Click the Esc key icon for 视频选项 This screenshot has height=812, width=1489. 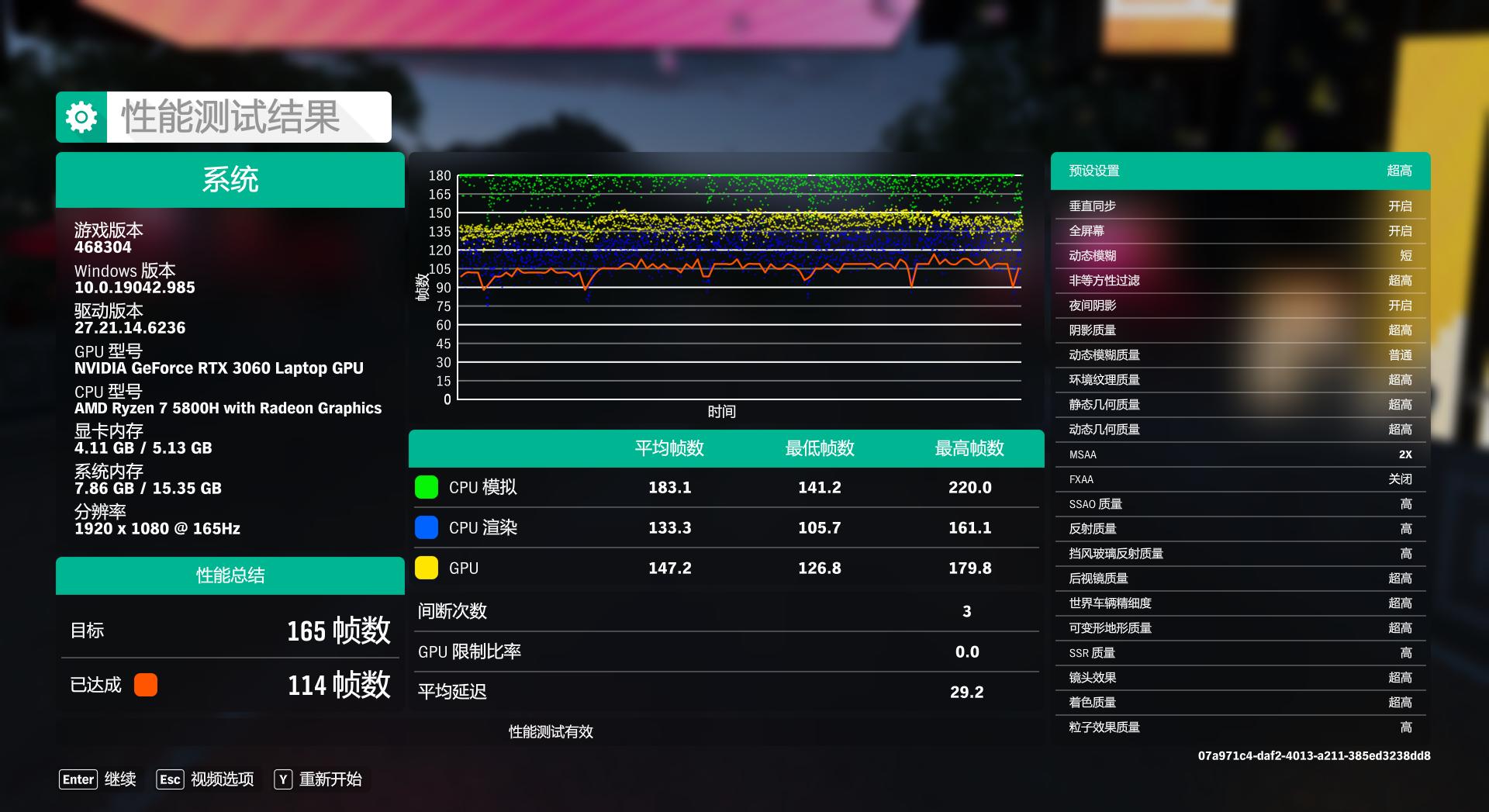click(x=170, y=779)
